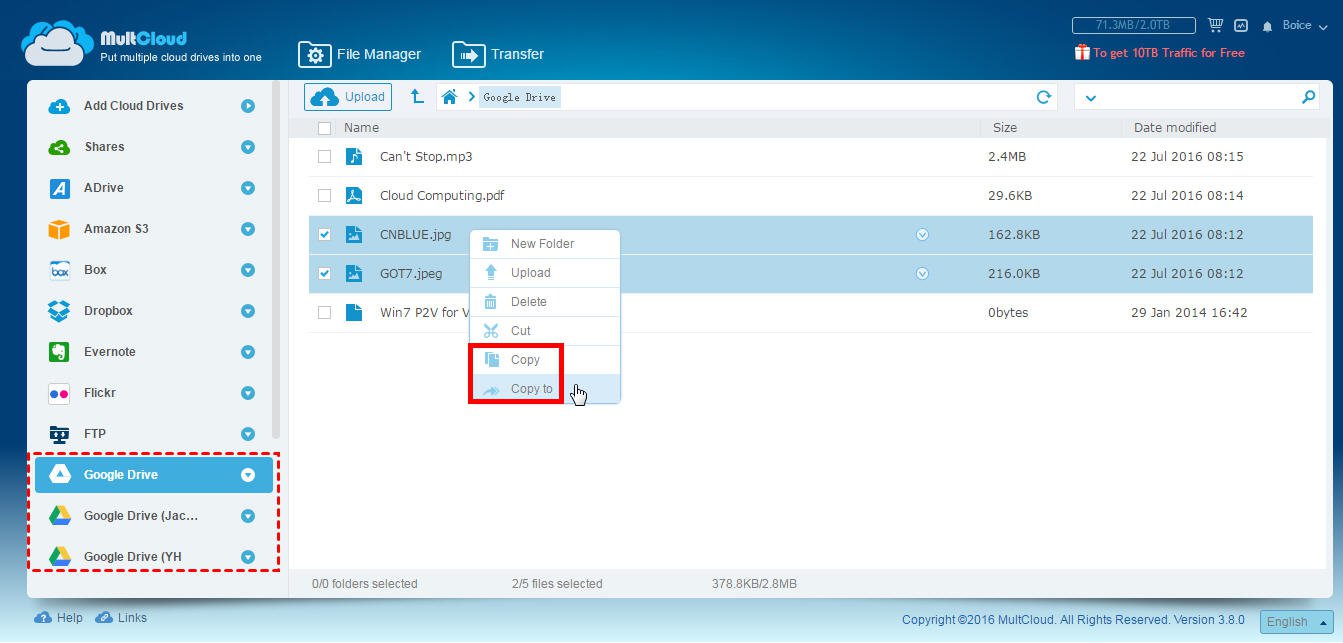The width and height of the screenshot is (1343, 643).
Task: Click the mp3 music file icon
Action: 354,157
